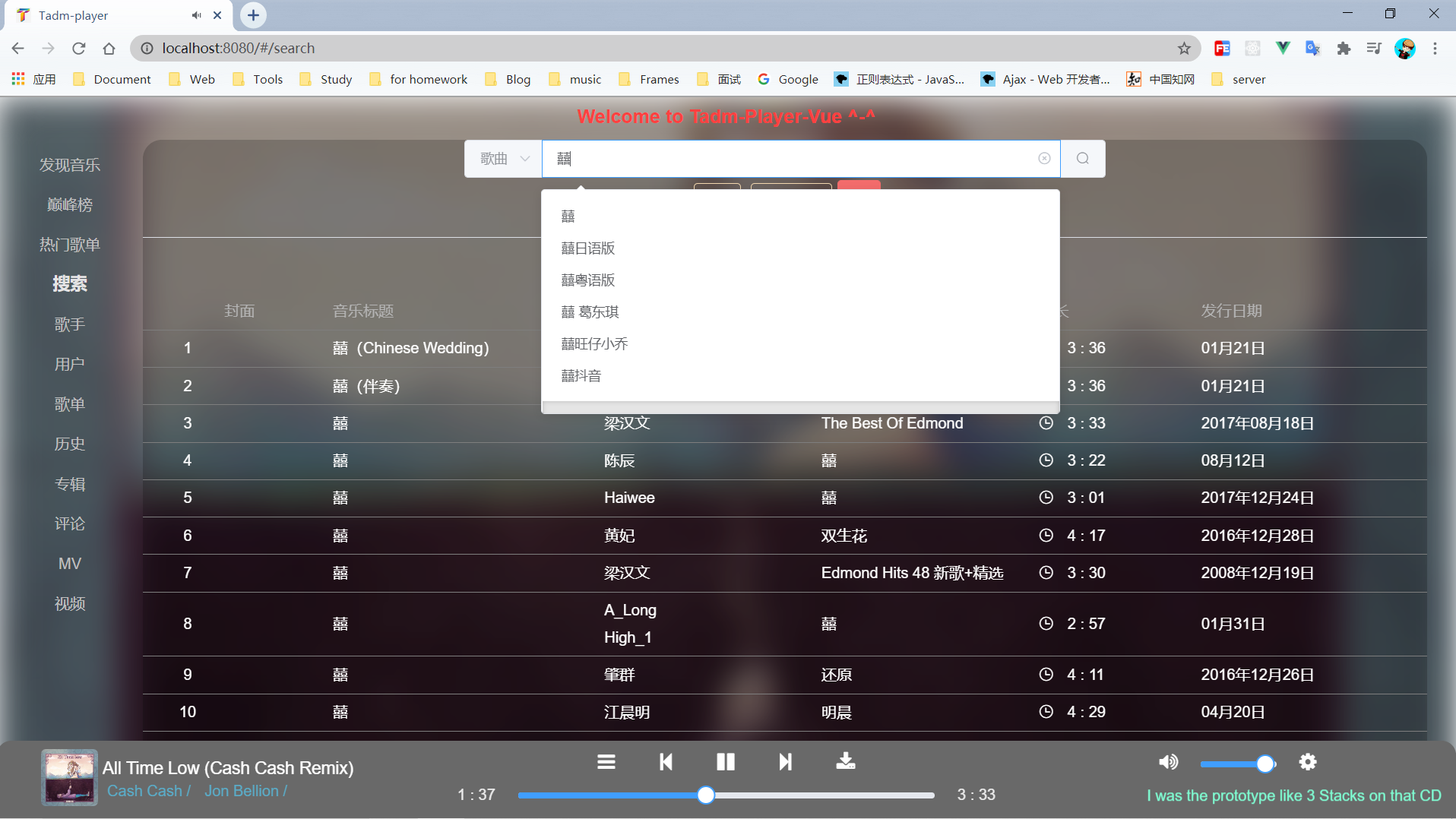
Task: Click the address bar URL
Action: coord(239,49)
